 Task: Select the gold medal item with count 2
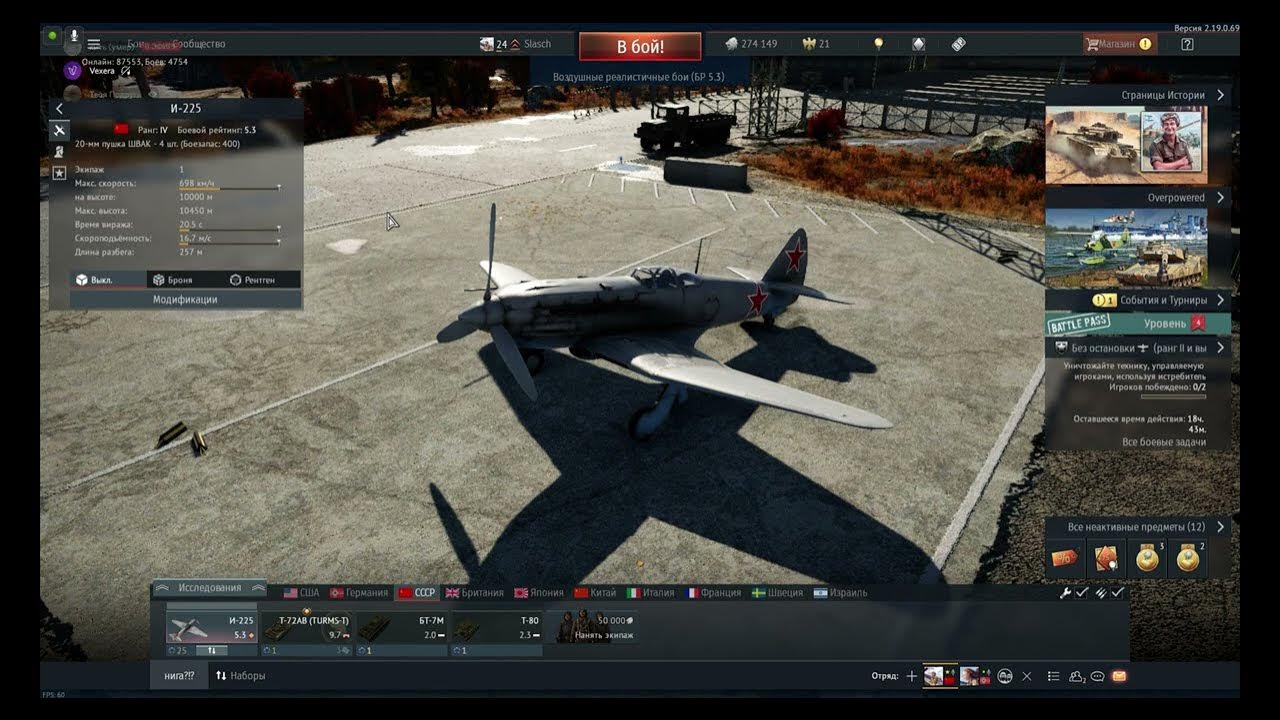click(x=1188, y=559)
